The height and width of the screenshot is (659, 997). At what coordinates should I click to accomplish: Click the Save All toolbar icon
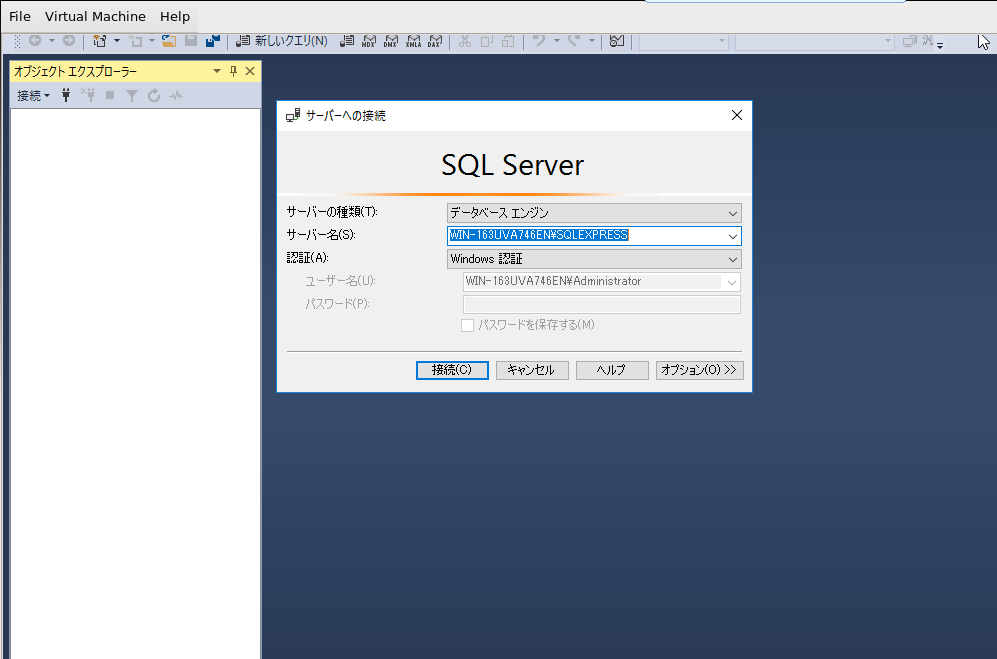pos(212,41)
